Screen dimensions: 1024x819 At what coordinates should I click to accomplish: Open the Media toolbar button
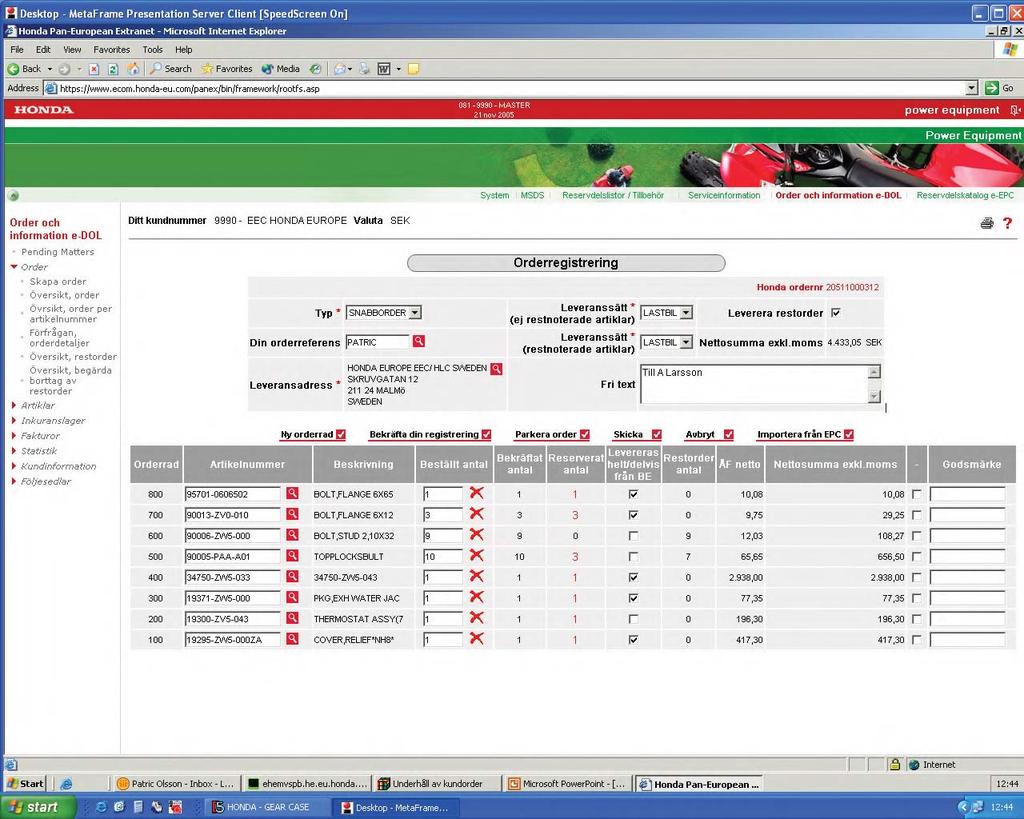(281, 69)
